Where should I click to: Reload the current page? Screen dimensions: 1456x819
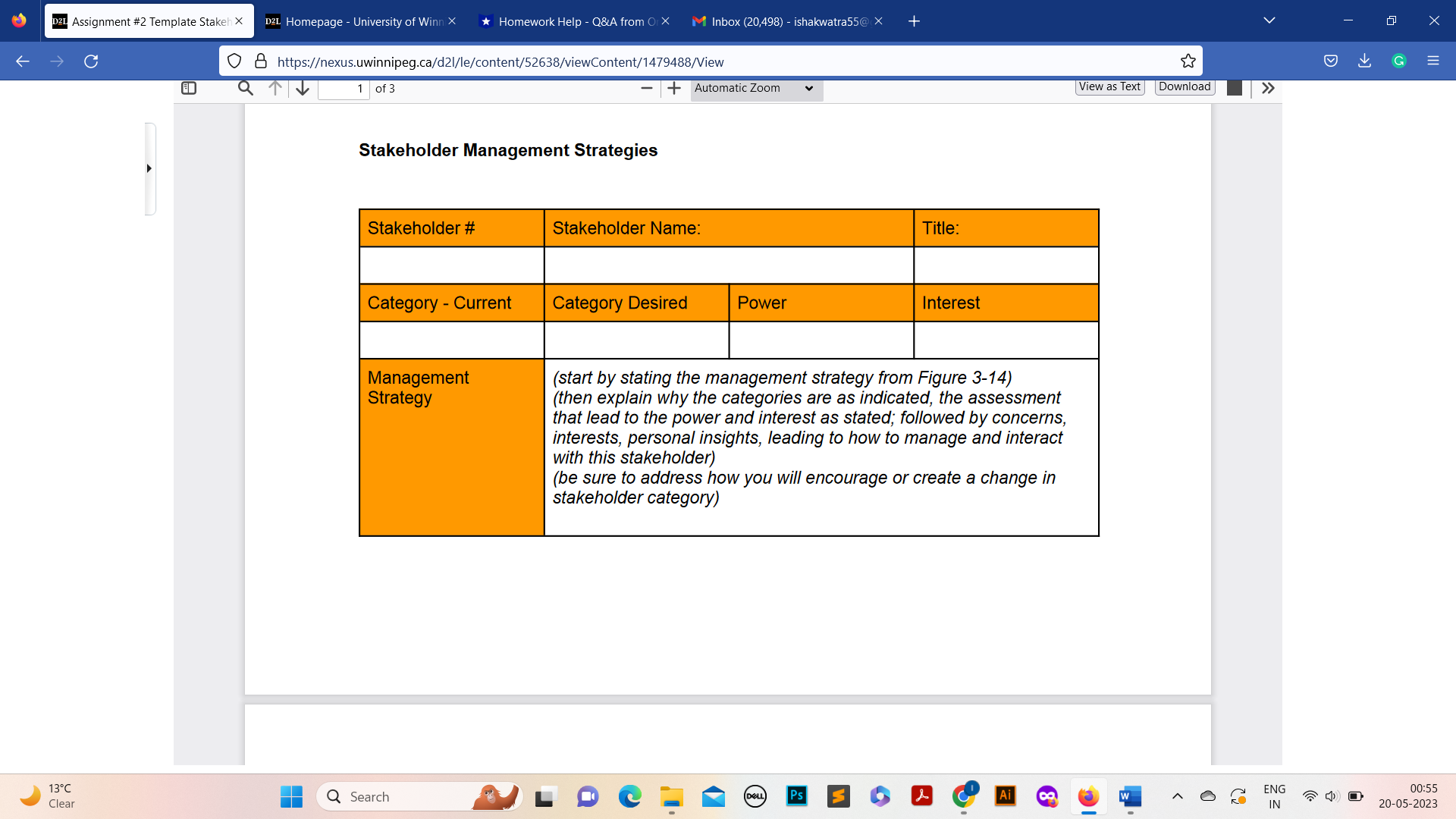coord(91,61)
